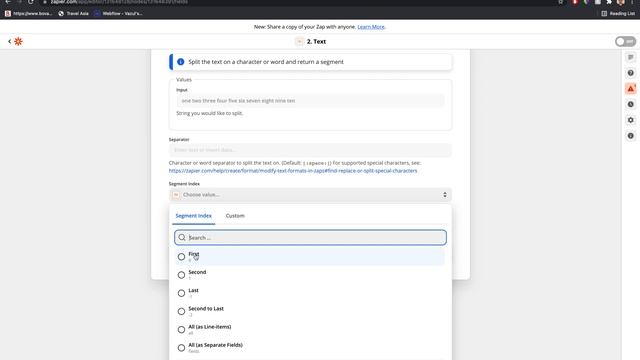Open the settings gear icon in sidebar
The width and height of the screenshot is (640, 360).
631,120
